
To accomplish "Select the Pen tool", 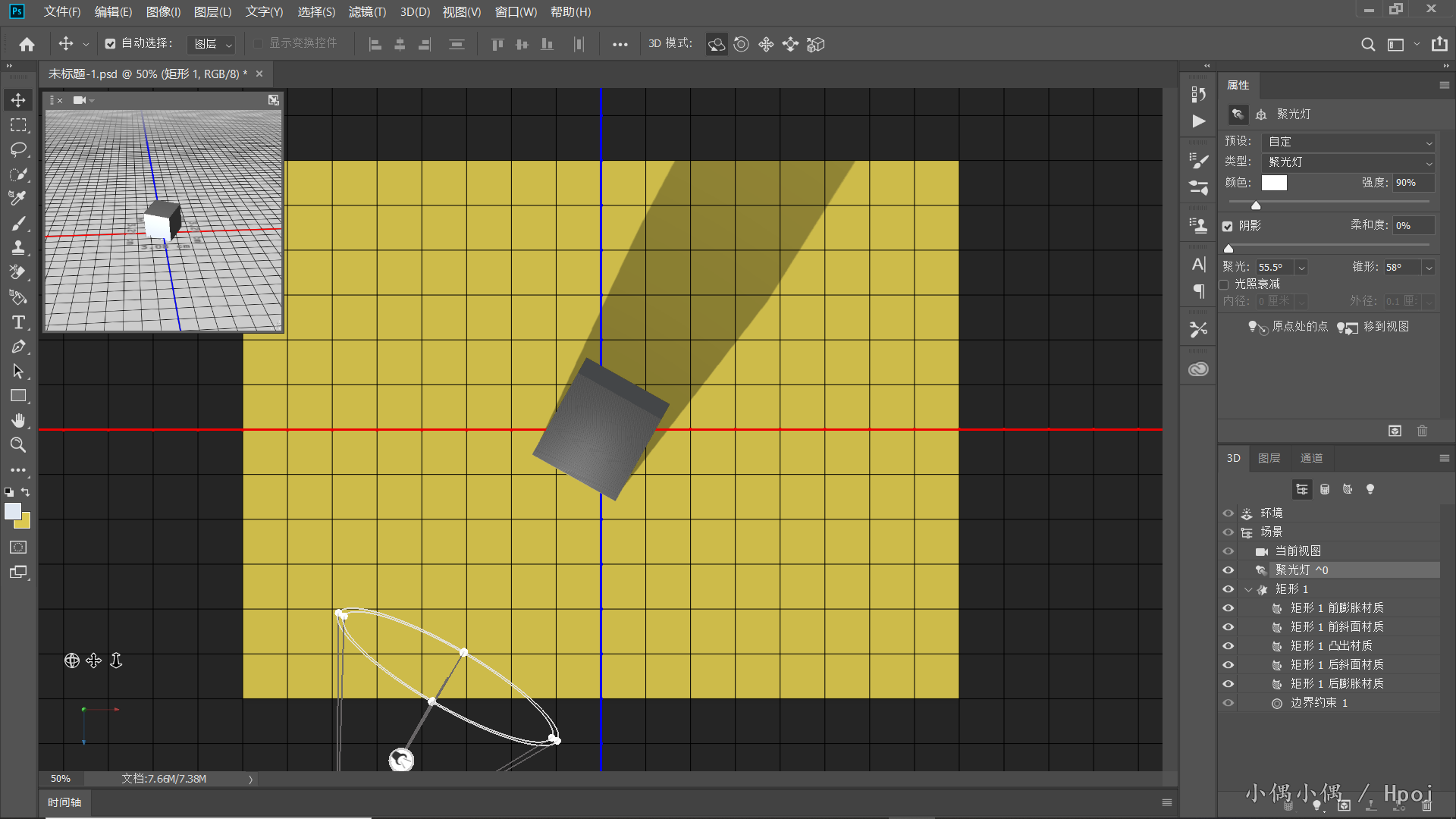I will click(x=18, y=347).
